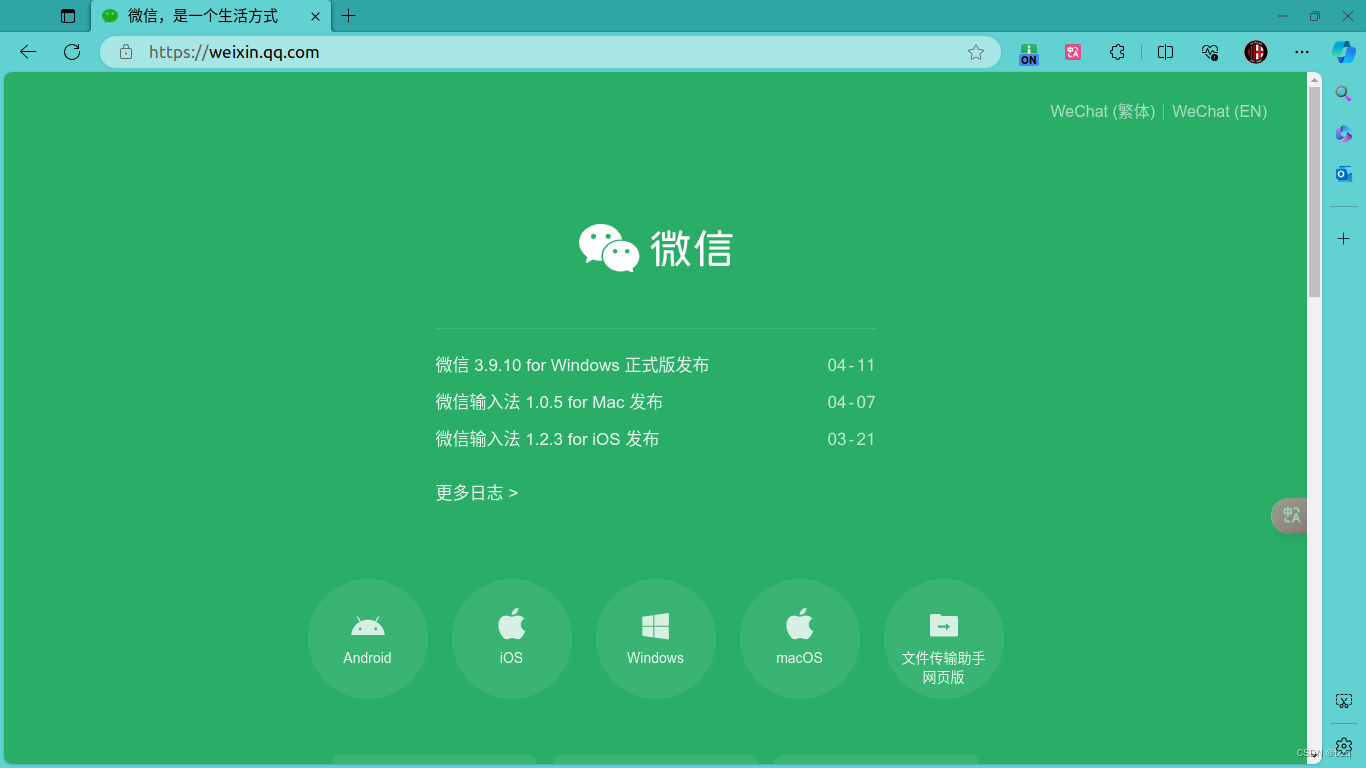
Task: Add page to favorites with star icon
Action: (x=976, y=52)
